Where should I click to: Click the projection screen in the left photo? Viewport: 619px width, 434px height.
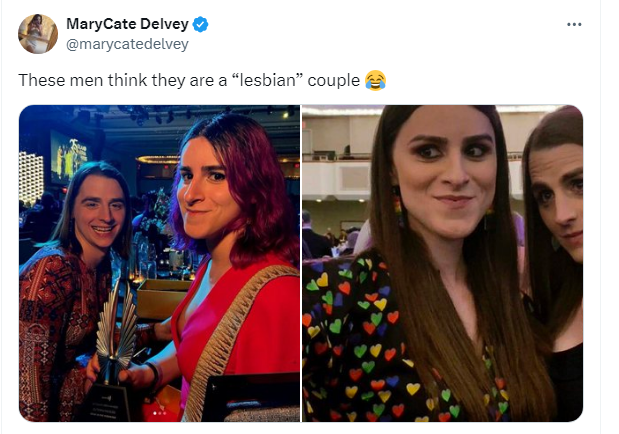coord(69,158)
